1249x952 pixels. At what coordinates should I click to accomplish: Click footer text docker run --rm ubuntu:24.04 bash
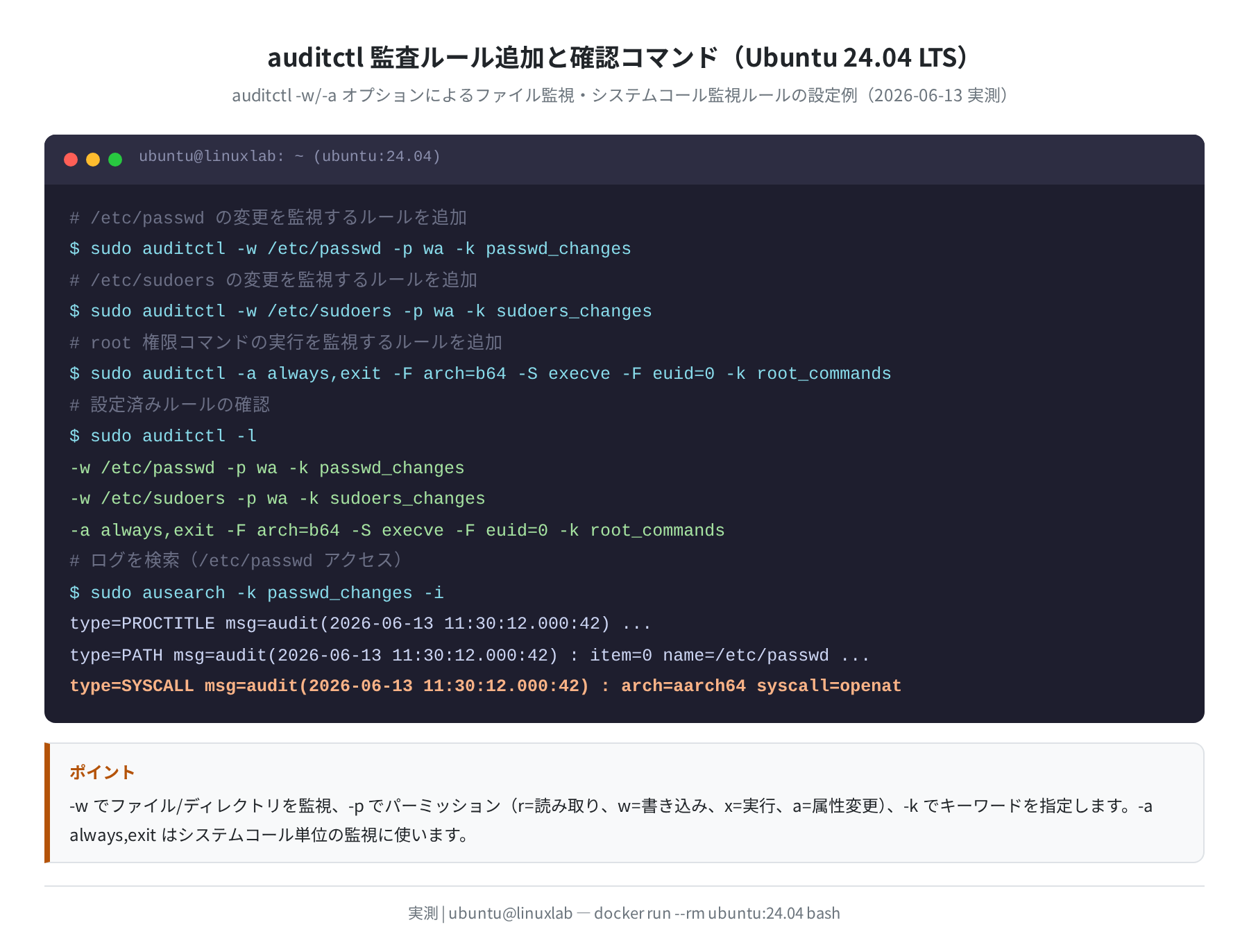point(717,913)
